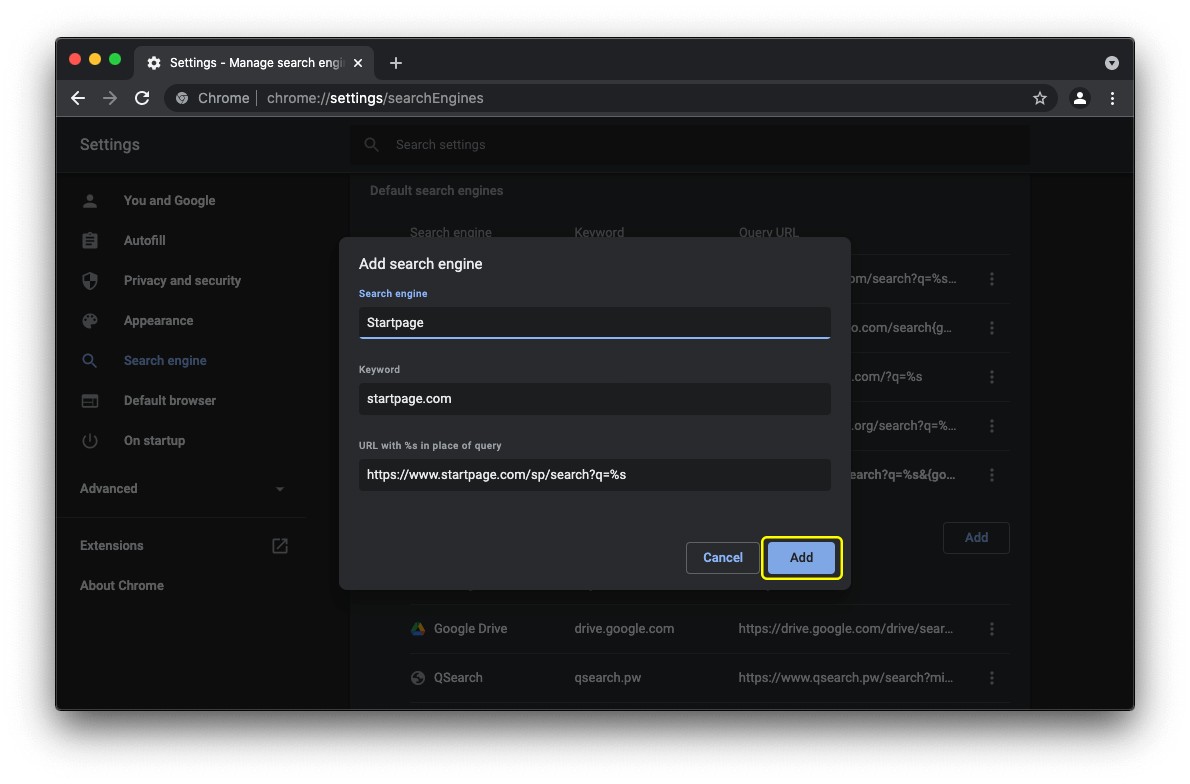Open Extensions link
This screenshot has height=784, width=1190.
pyautogui.click(x=112, y=546)
